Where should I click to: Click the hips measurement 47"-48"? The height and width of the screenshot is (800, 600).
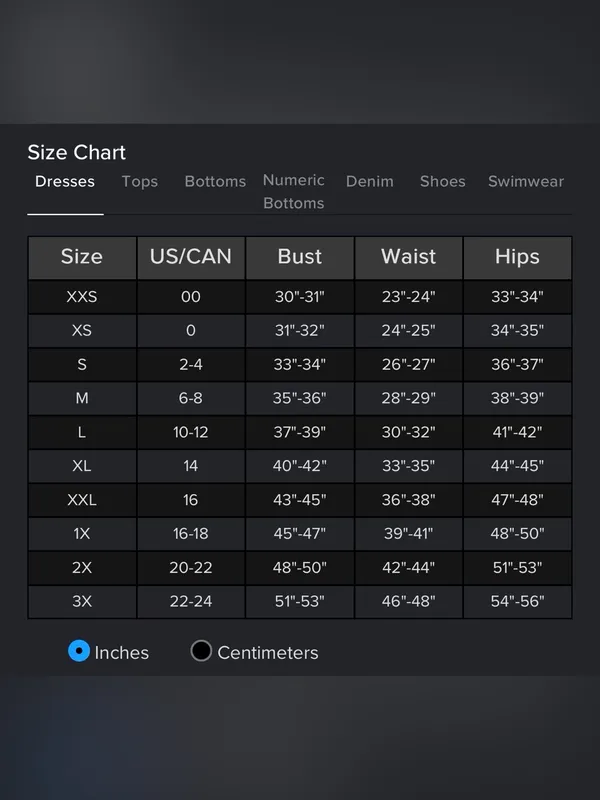[x=517, y=500]
